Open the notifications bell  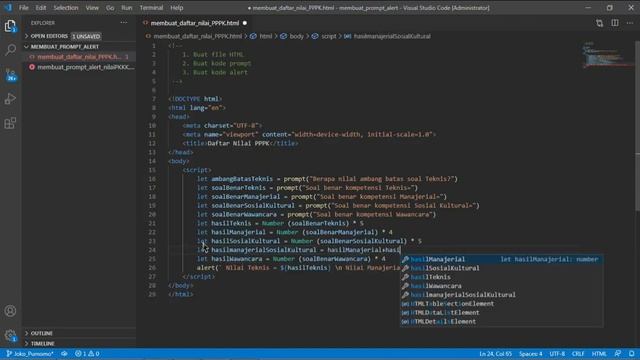point(631,354)
